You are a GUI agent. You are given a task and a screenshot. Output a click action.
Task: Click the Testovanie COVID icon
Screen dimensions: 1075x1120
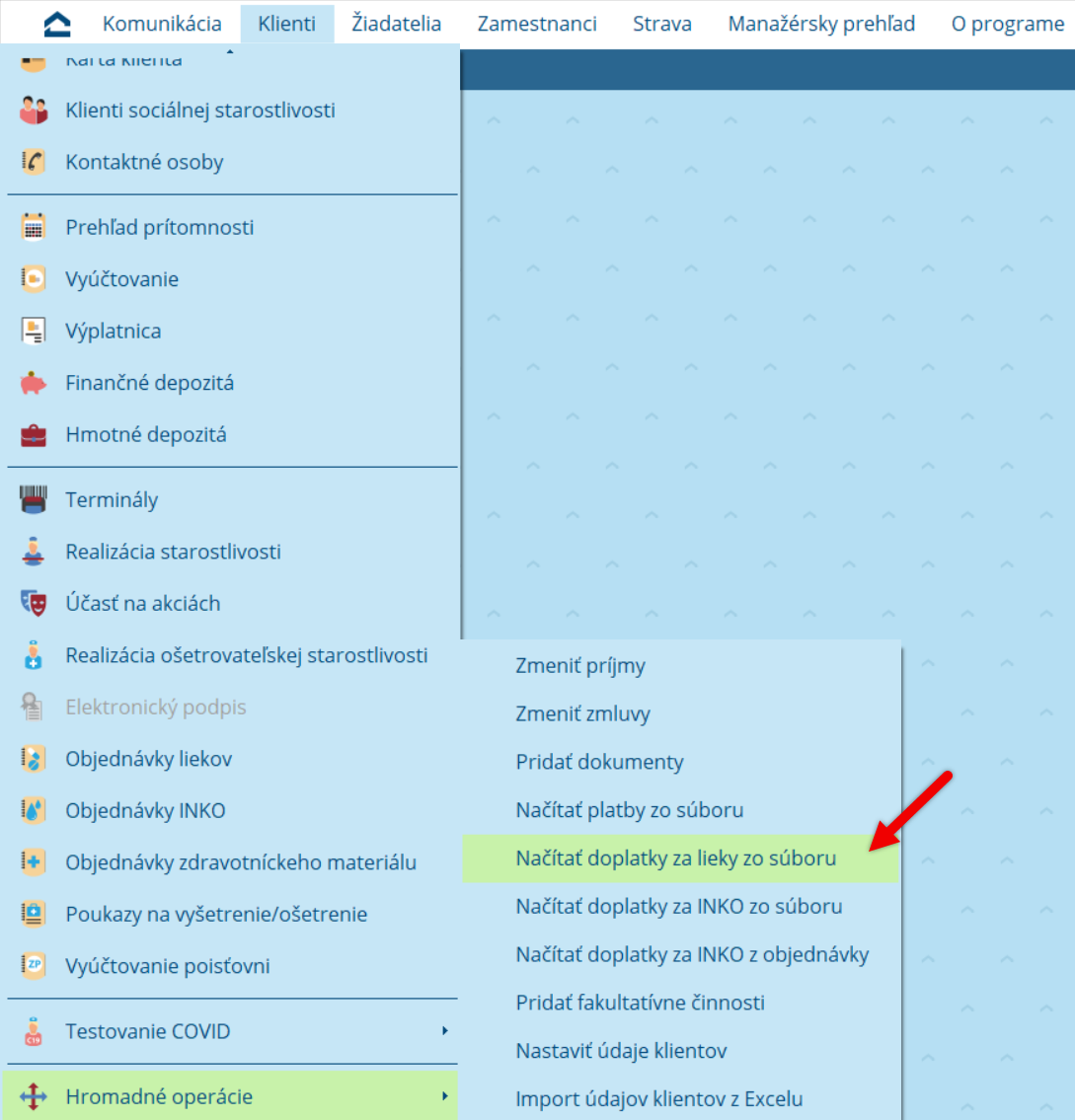click(33, 1031)
